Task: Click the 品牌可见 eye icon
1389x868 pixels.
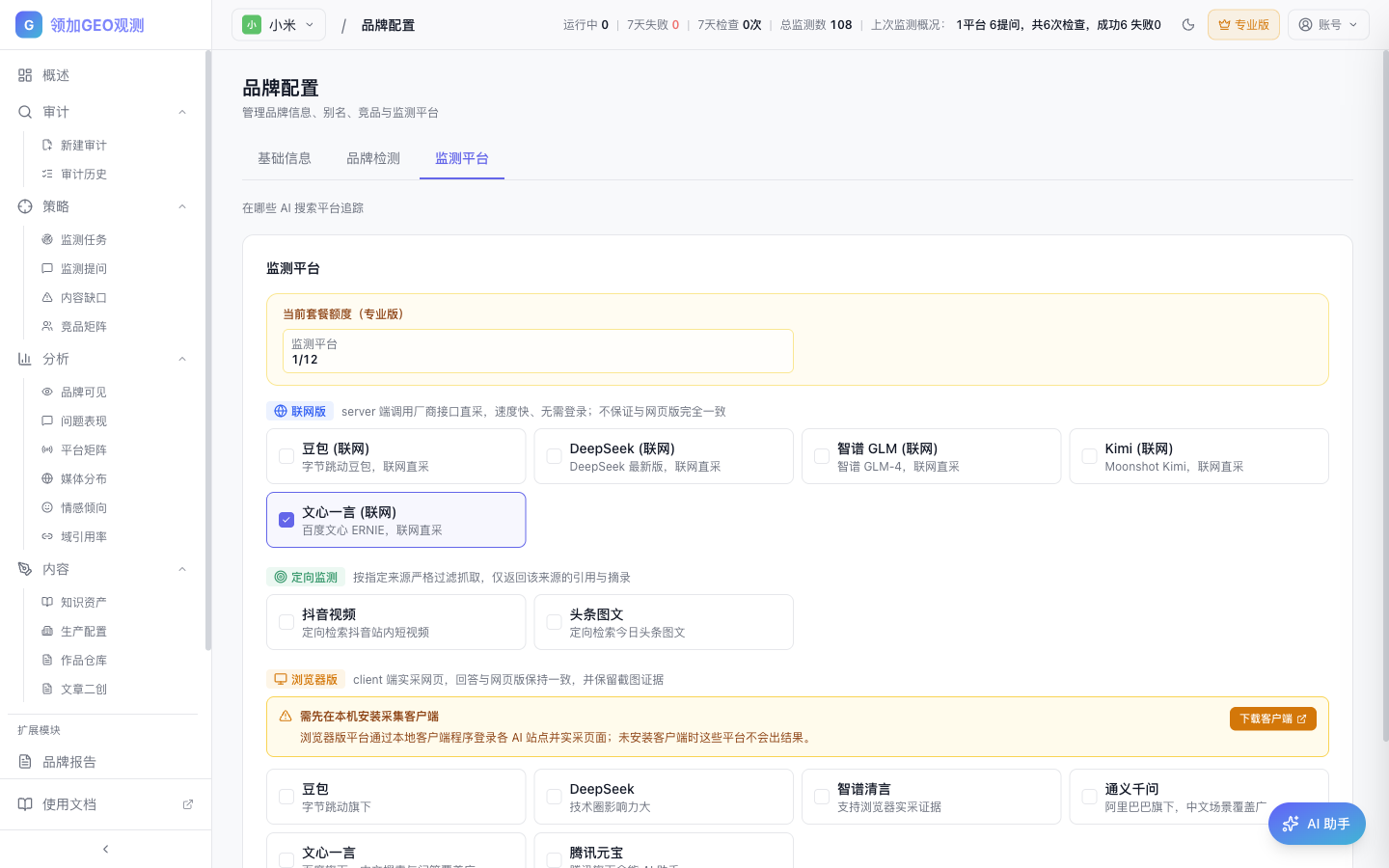Action: pos(47,392)
